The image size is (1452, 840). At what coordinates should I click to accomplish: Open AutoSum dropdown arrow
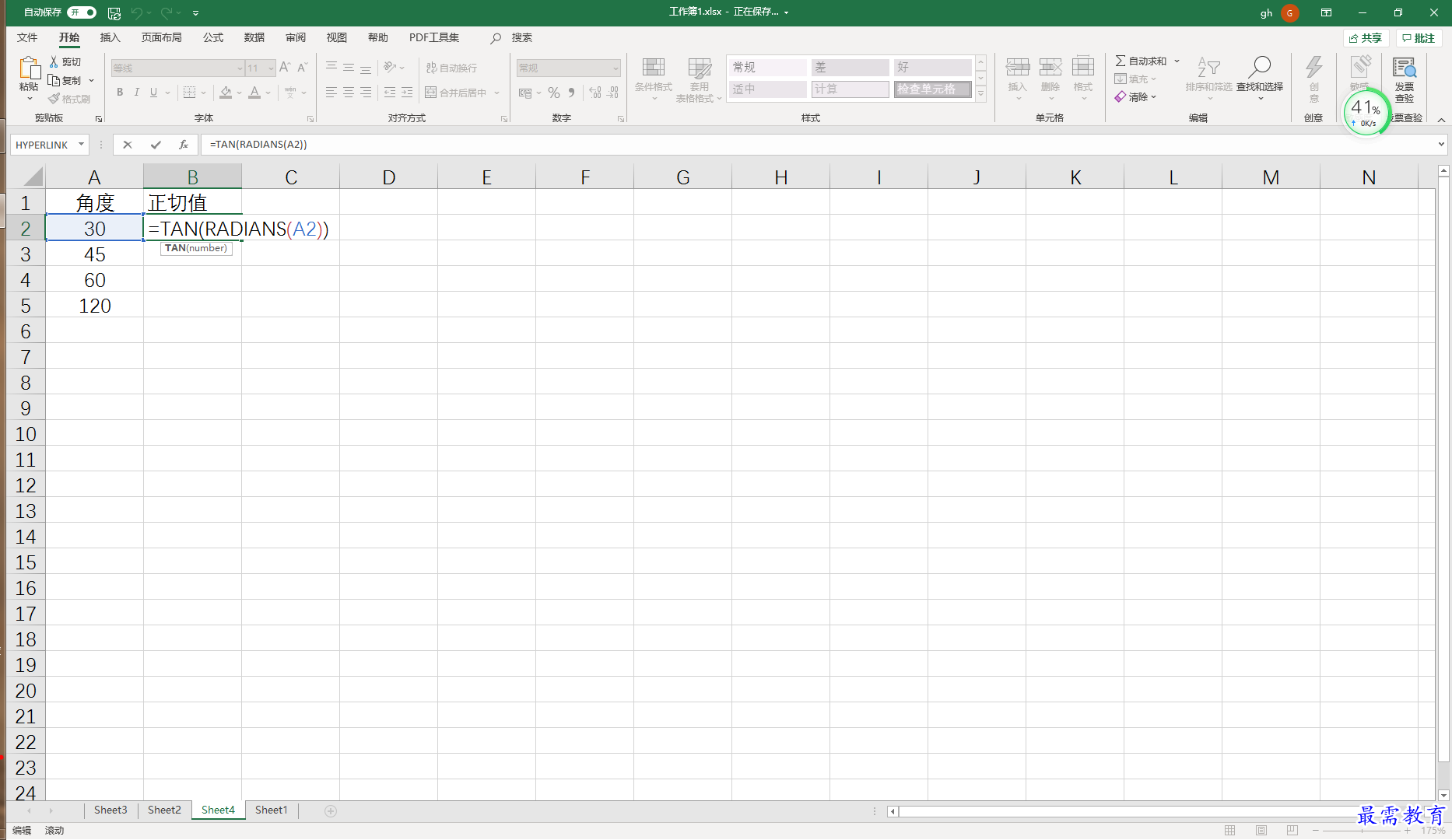coord(1177,61)
